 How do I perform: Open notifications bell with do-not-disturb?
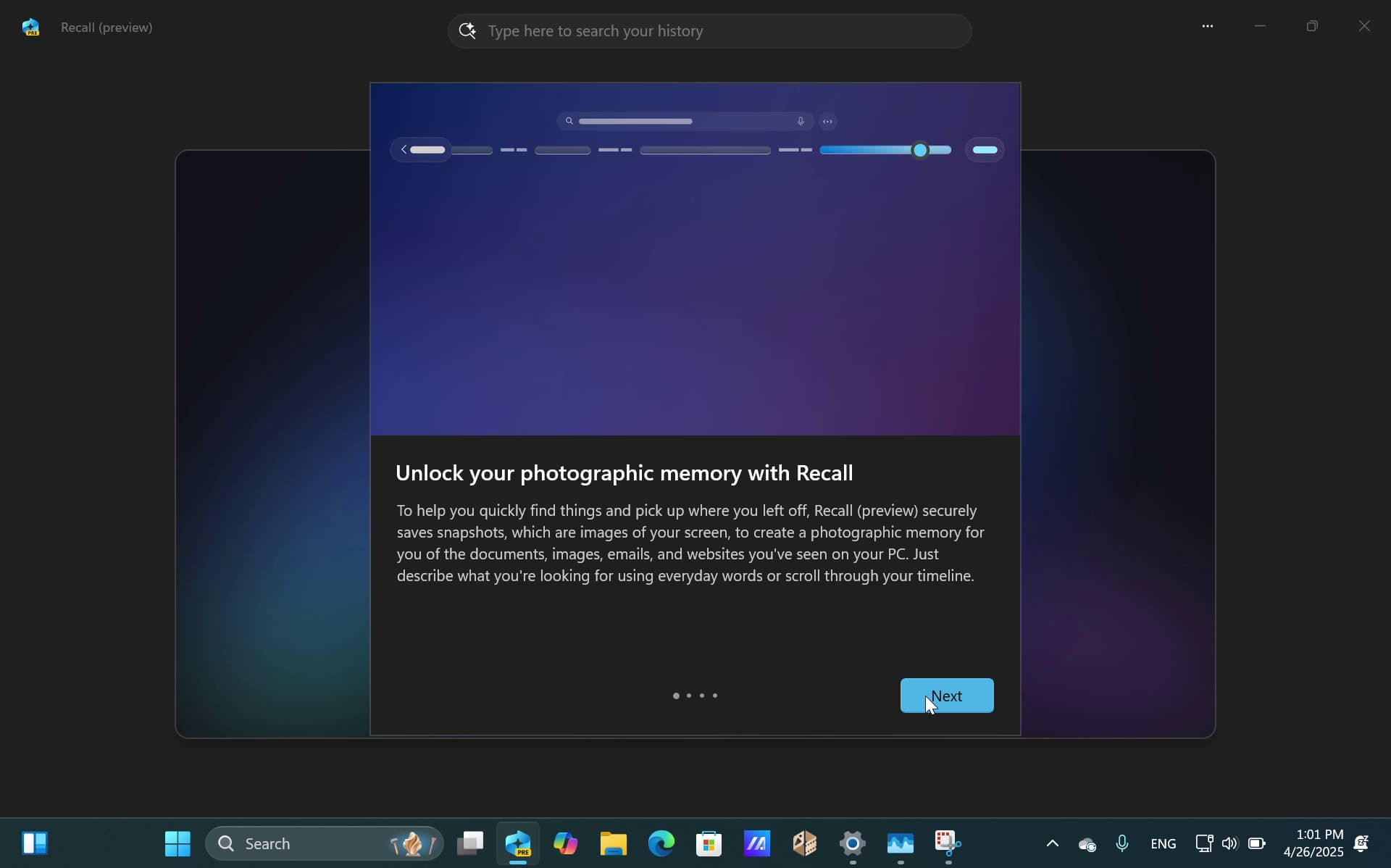click(x=1361, y=843)
